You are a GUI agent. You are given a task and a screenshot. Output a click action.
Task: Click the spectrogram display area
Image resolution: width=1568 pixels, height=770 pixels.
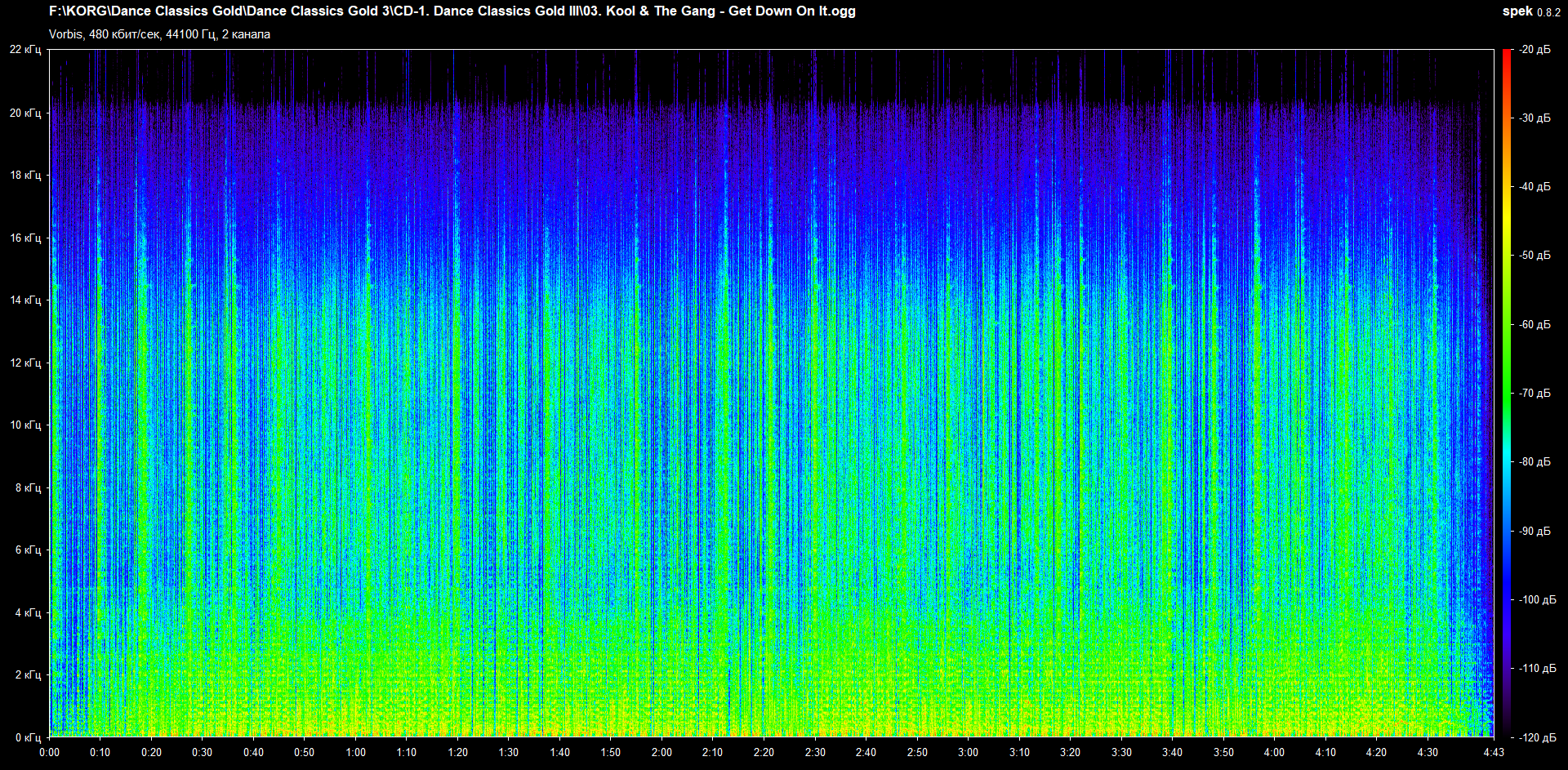click(x=772, y=394)
